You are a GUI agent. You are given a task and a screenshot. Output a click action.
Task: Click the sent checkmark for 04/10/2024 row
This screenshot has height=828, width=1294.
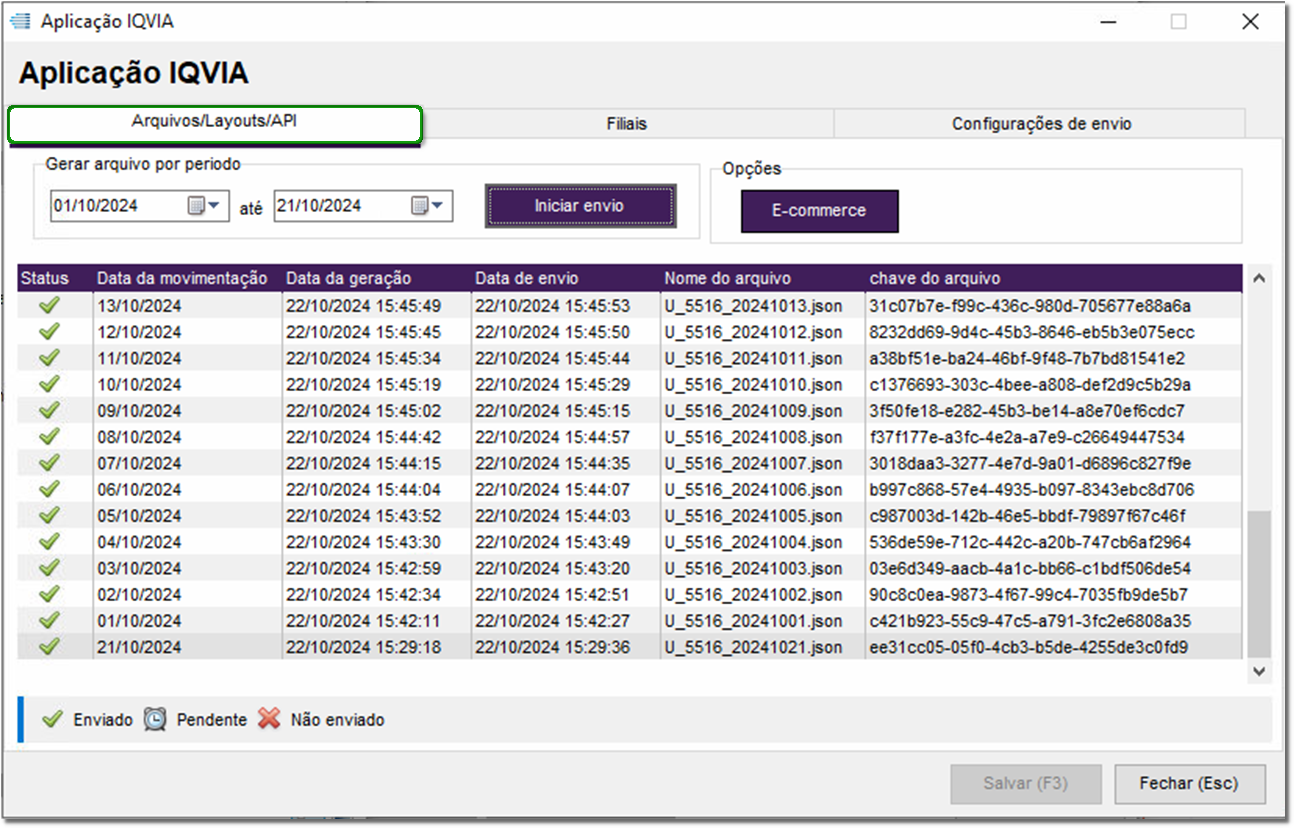coord(49,542)
